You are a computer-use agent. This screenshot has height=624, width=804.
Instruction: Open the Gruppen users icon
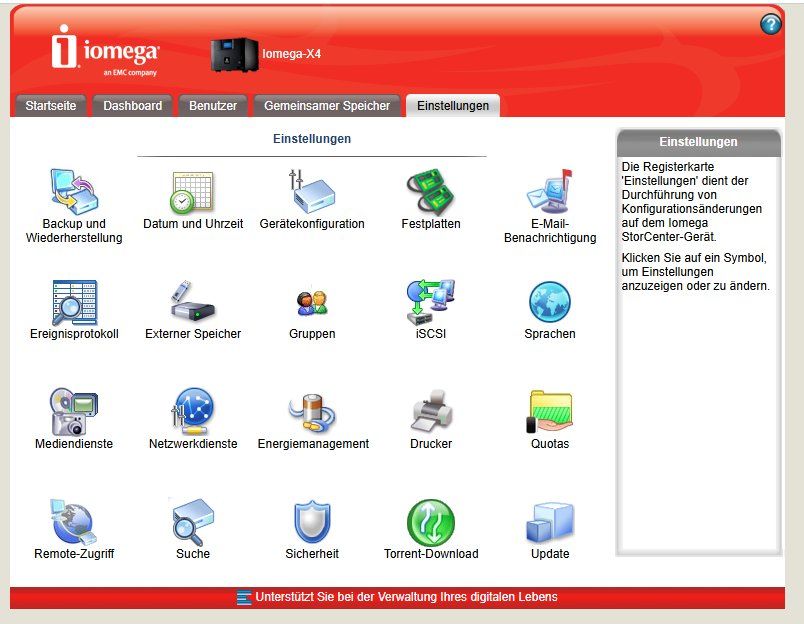tap(312, 303)
